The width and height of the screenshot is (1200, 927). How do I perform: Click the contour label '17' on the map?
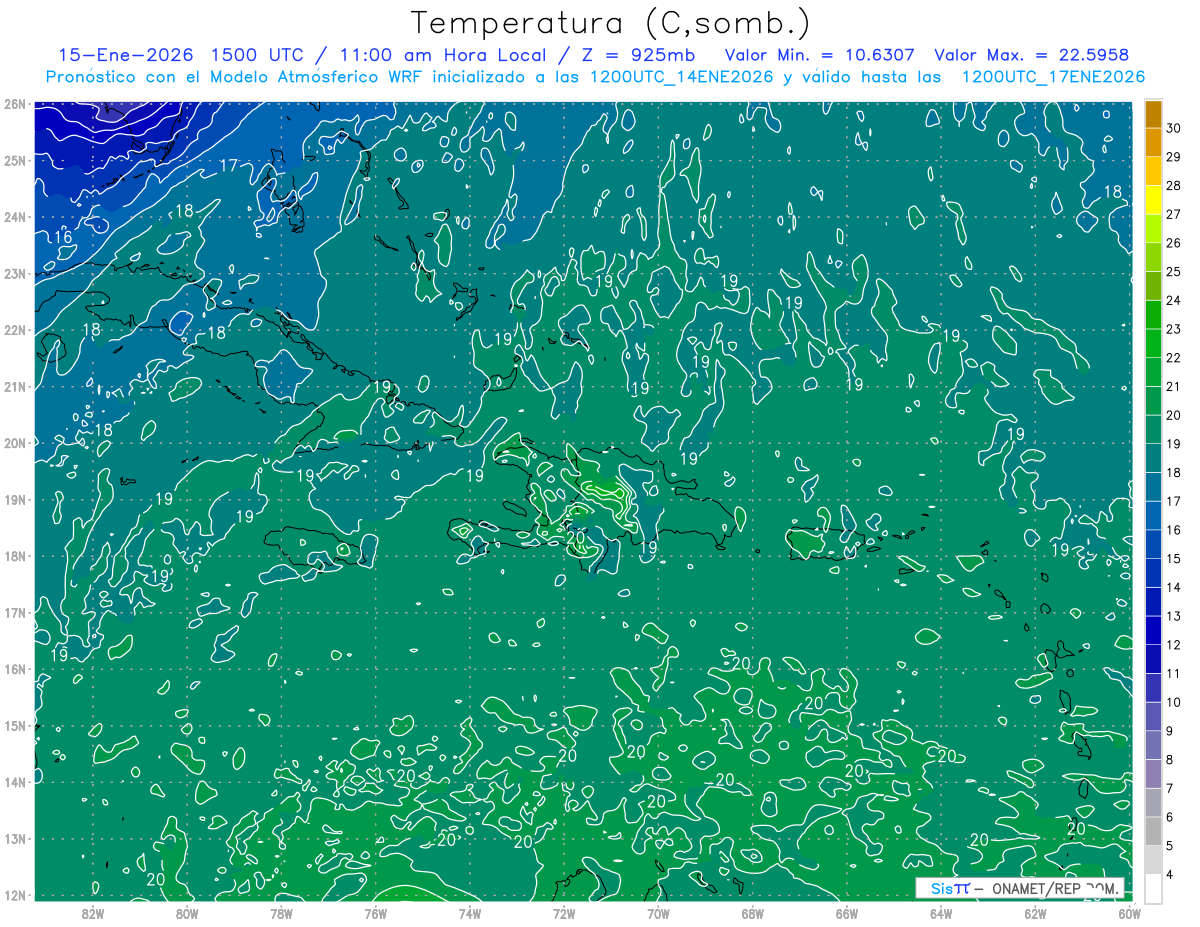point(229,165)
